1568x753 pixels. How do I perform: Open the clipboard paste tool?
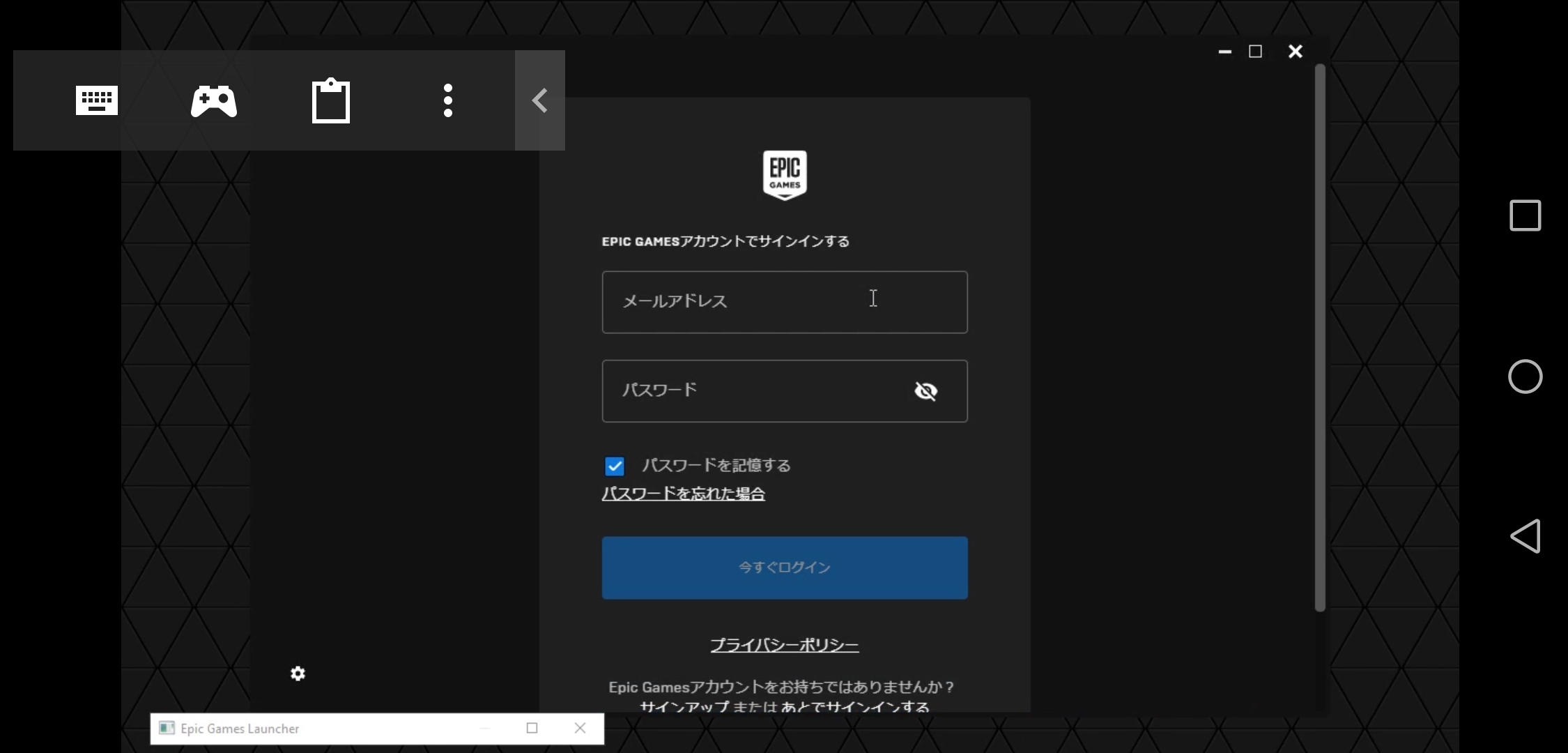[331, 101]
